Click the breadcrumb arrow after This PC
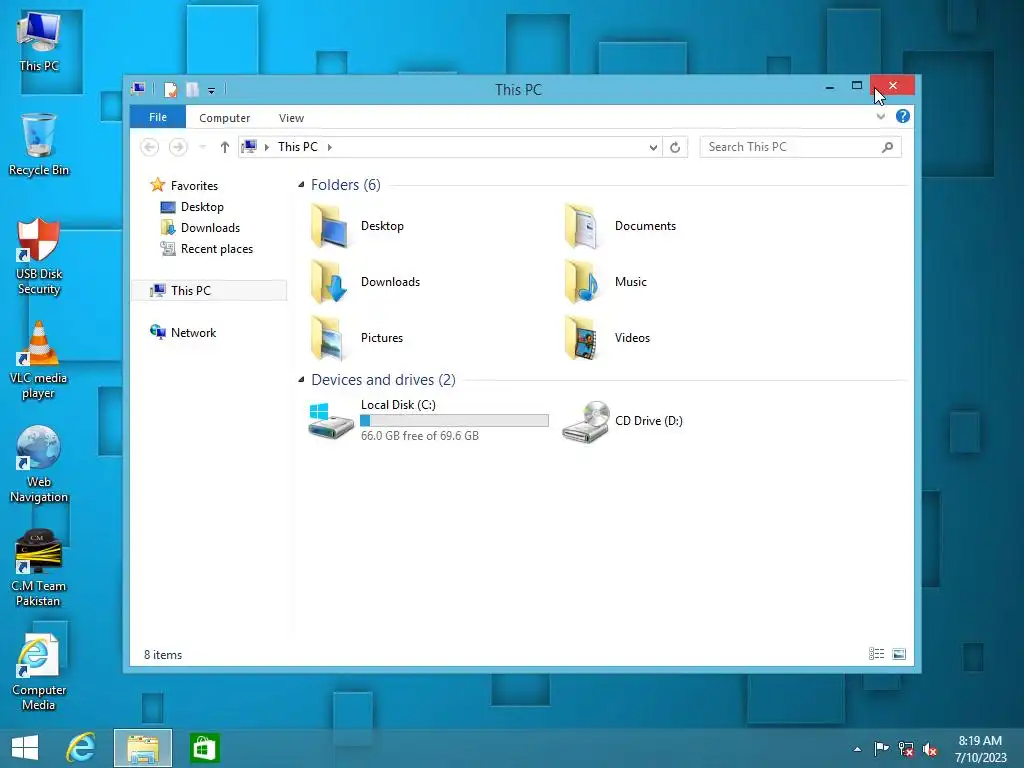Viewport: 1024px width, 768px height. [330, 147]
